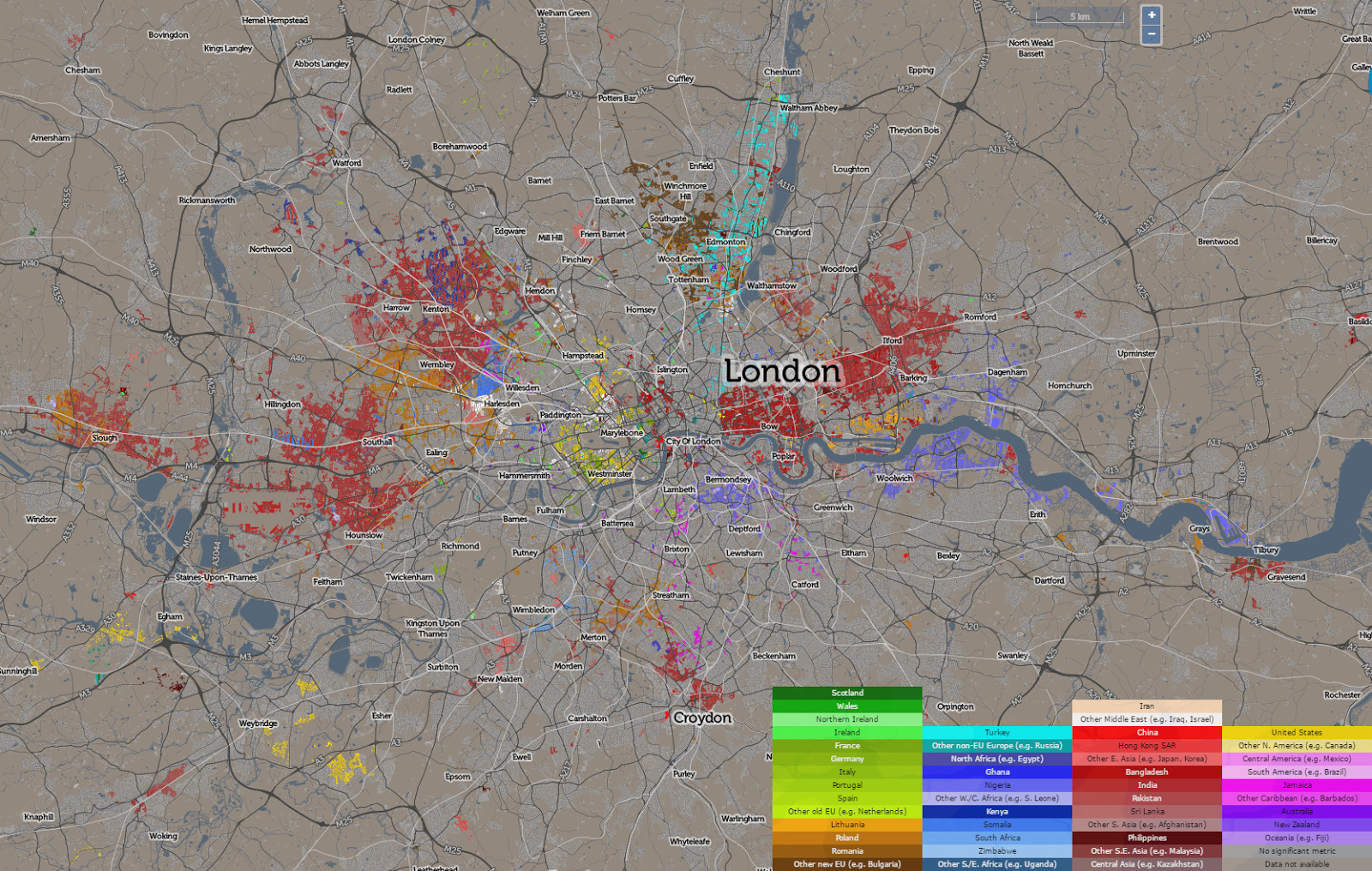Select the Wales legend swatch
This screenshot has width=1372, height=871.
847,706
